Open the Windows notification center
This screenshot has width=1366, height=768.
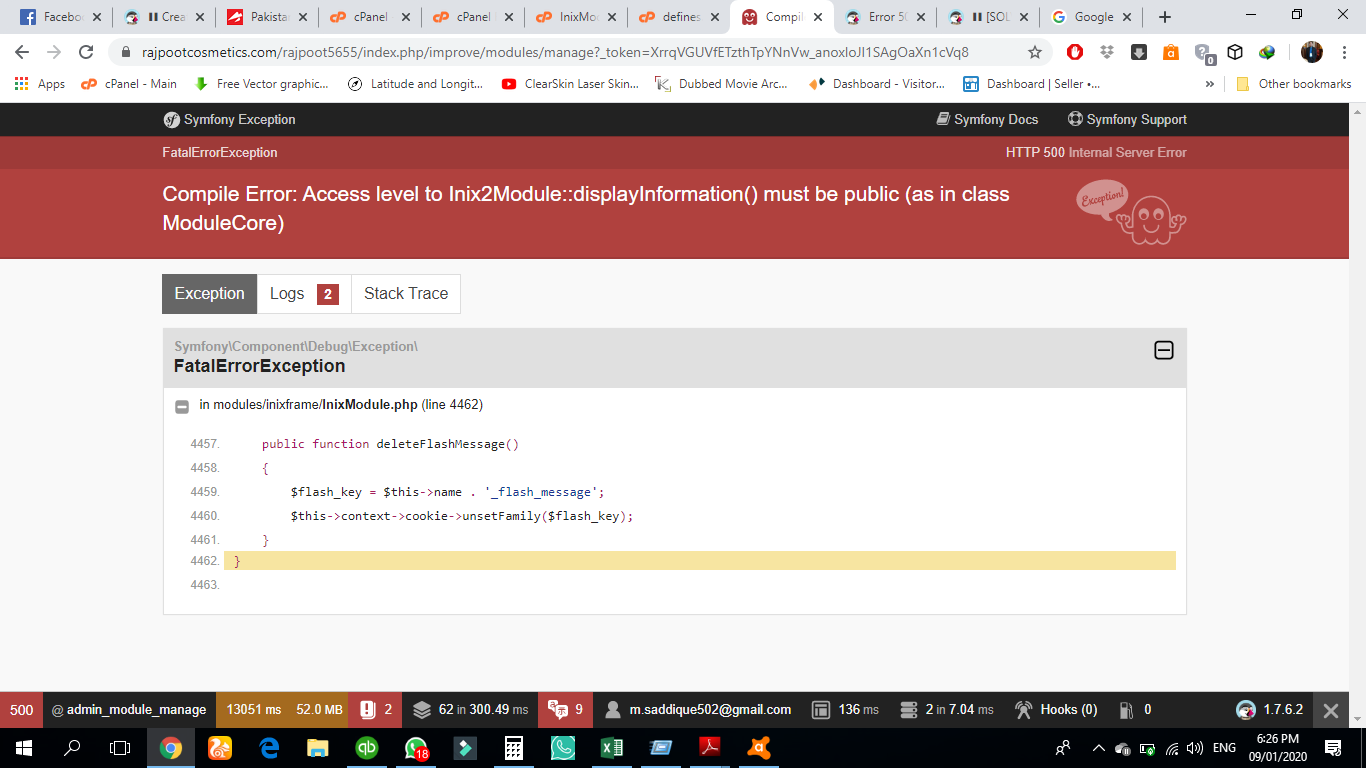click(x=1333, y=748)
